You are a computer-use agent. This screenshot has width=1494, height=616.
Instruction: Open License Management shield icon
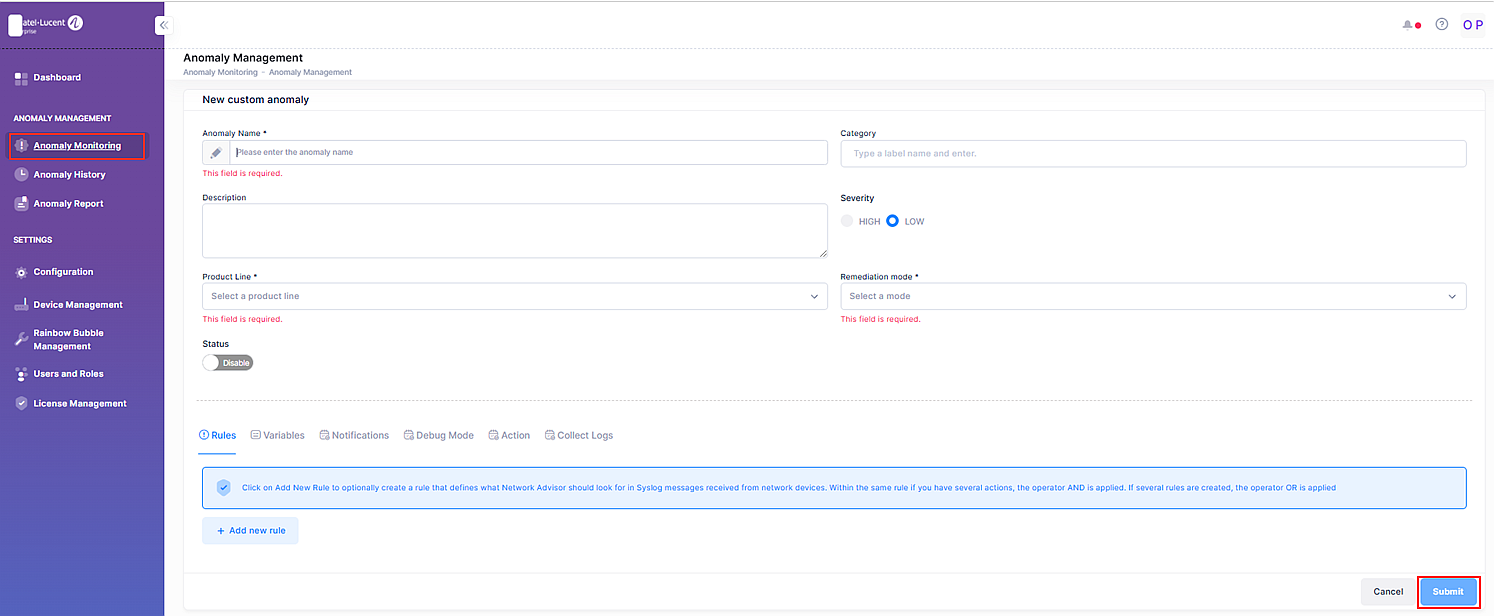point(21,404)
